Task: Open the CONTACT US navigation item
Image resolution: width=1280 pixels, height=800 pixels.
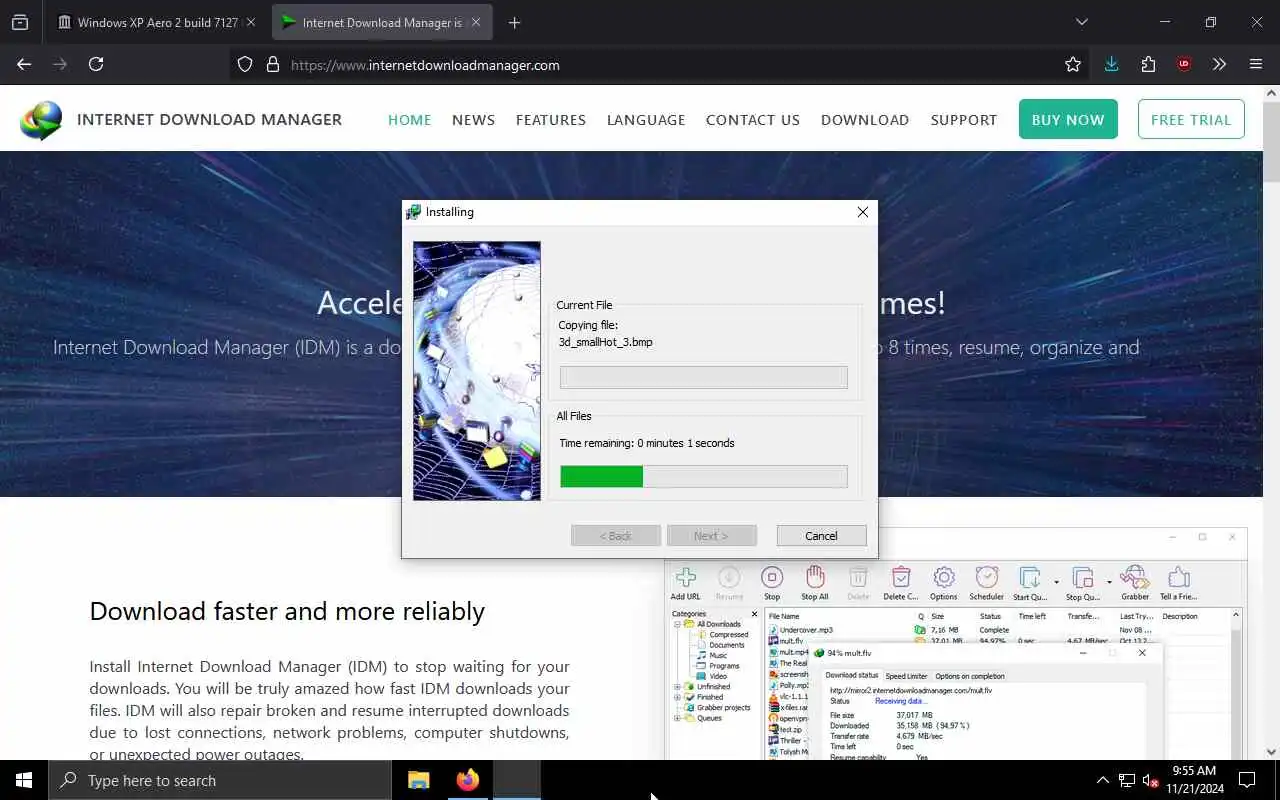Action: click(753, 119)
